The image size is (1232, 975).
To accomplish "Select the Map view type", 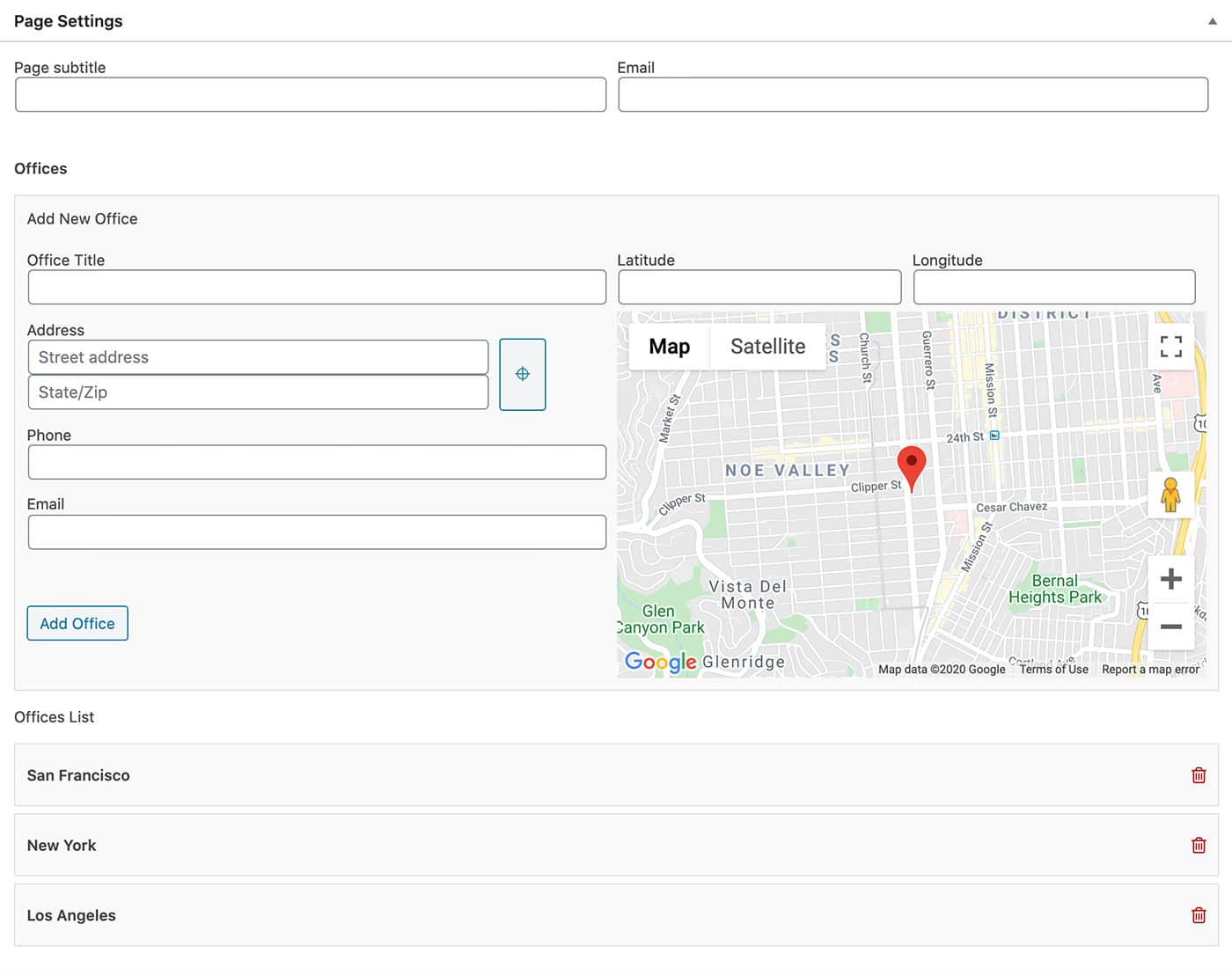I will point(669,347).
